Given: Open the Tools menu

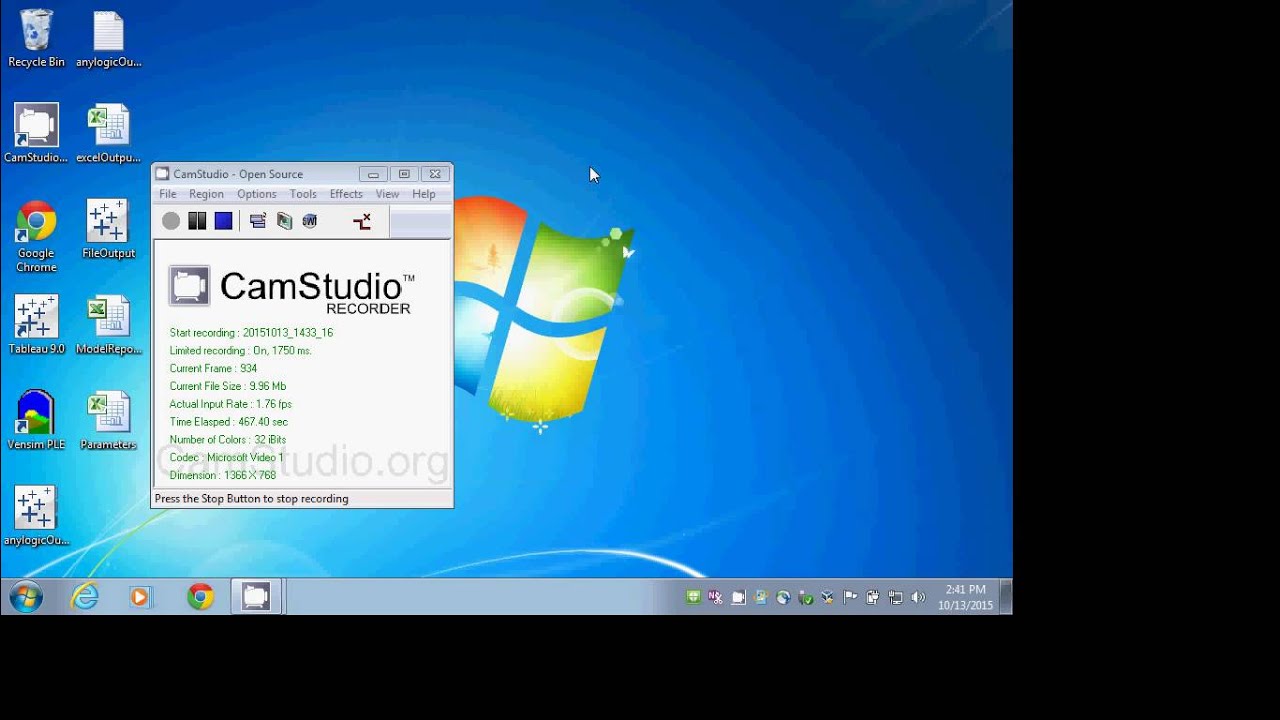Looking at the screenshot, I should coord(303,194).
